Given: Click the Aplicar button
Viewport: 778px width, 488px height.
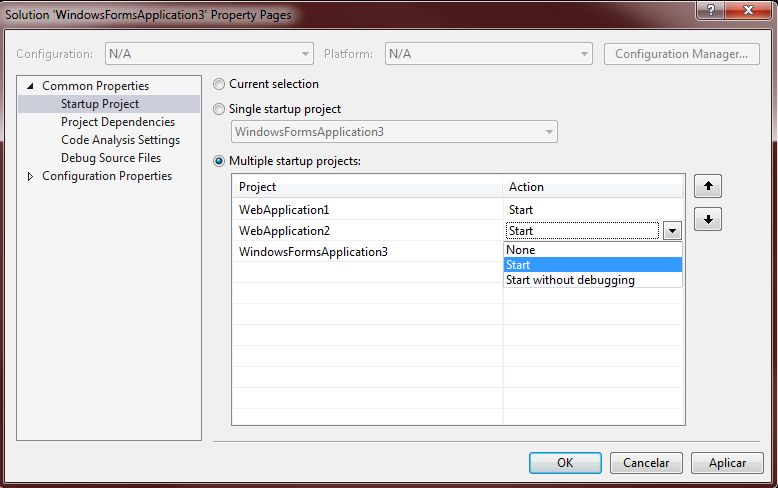Looking at the screenshot, I should click(x=727, y=463).
